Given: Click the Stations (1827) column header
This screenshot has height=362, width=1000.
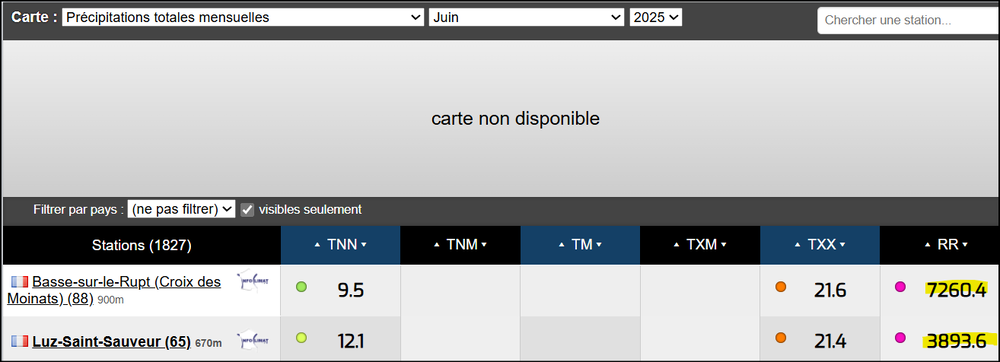Looking at the screenshot, I should tap(142, 245).
